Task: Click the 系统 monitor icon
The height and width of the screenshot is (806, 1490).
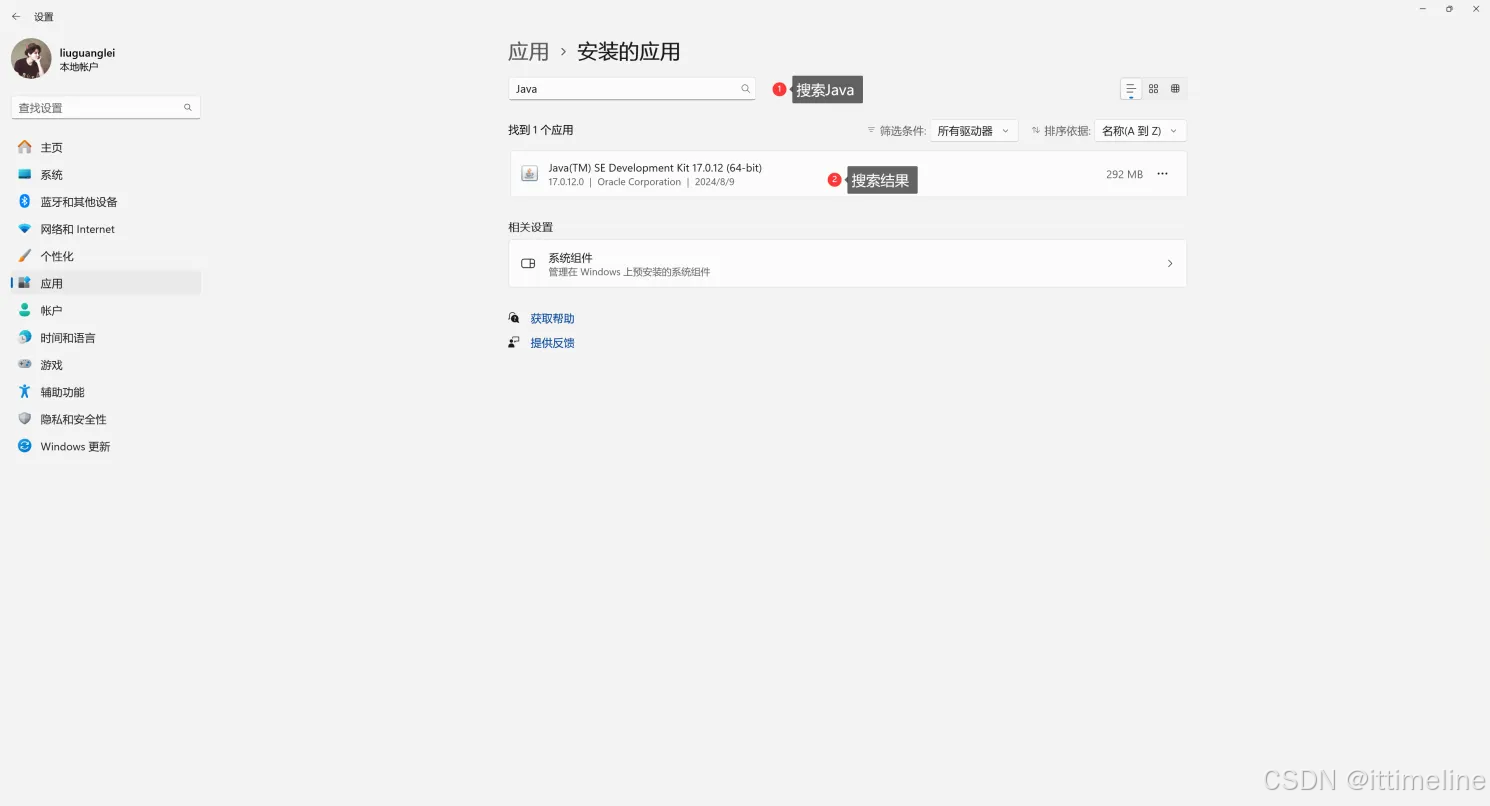Action: point(25,174)
